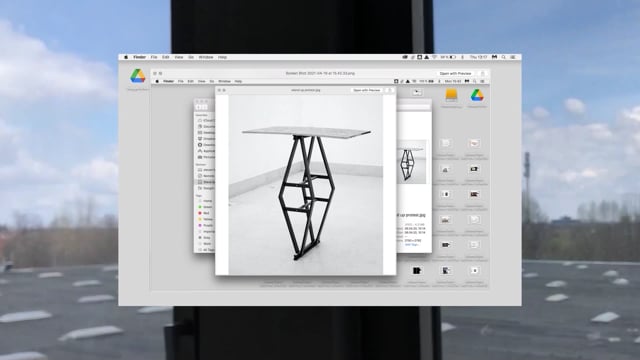Screen dimensions: 640x360
Task: Select Pictures in the Finder sidebar
Action: pyautogui.click(x=207, y=157)
